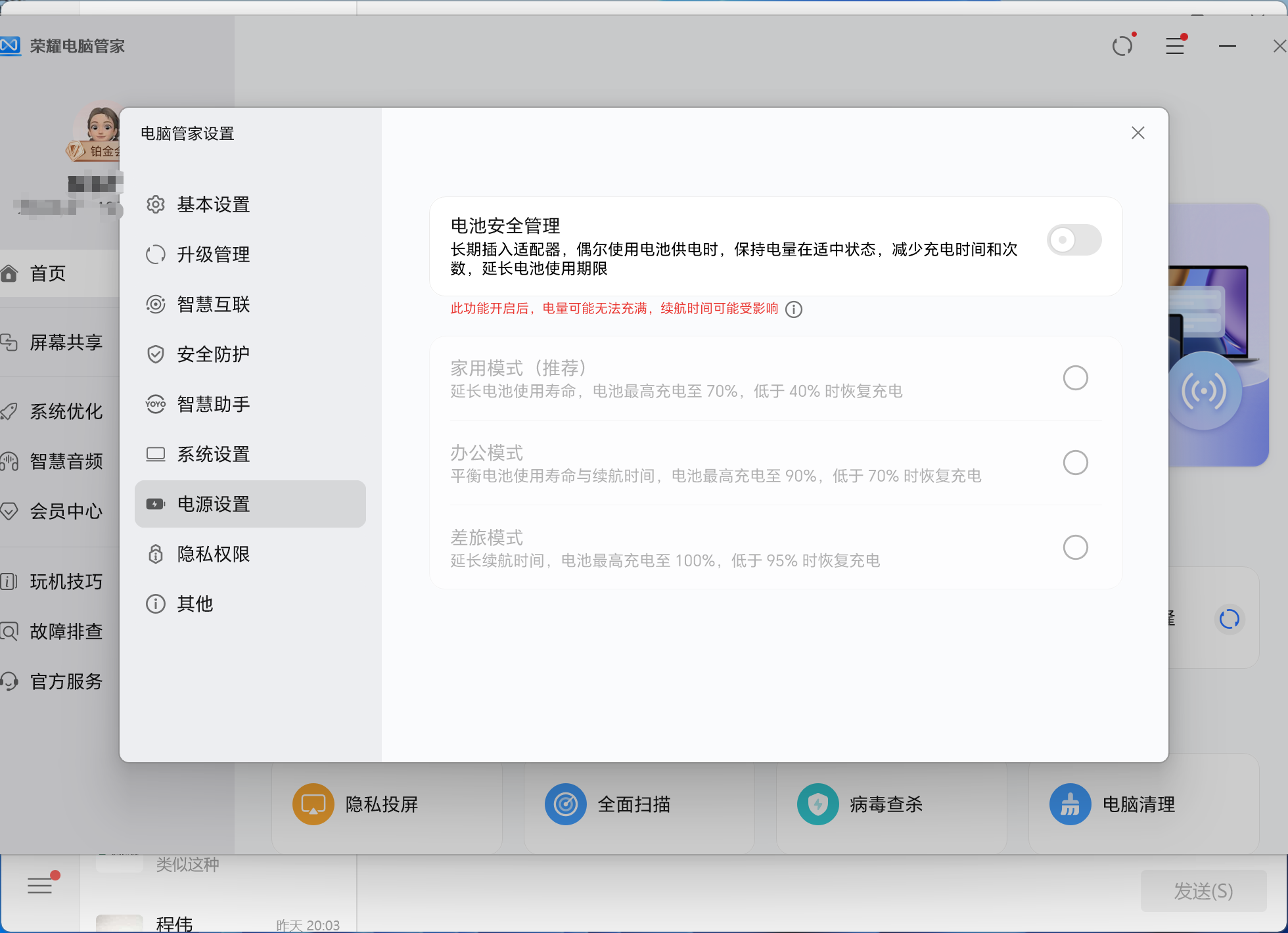
Task: Select the 家用模式 radio button
Action: [1075, 378]
